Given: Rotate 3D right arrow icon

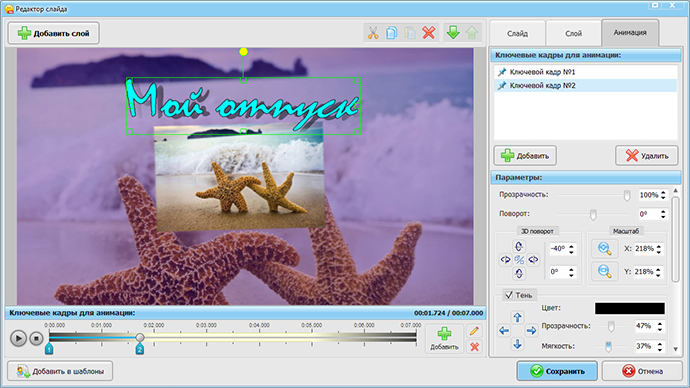Looking at the screenshot, I should coord(533,260).
